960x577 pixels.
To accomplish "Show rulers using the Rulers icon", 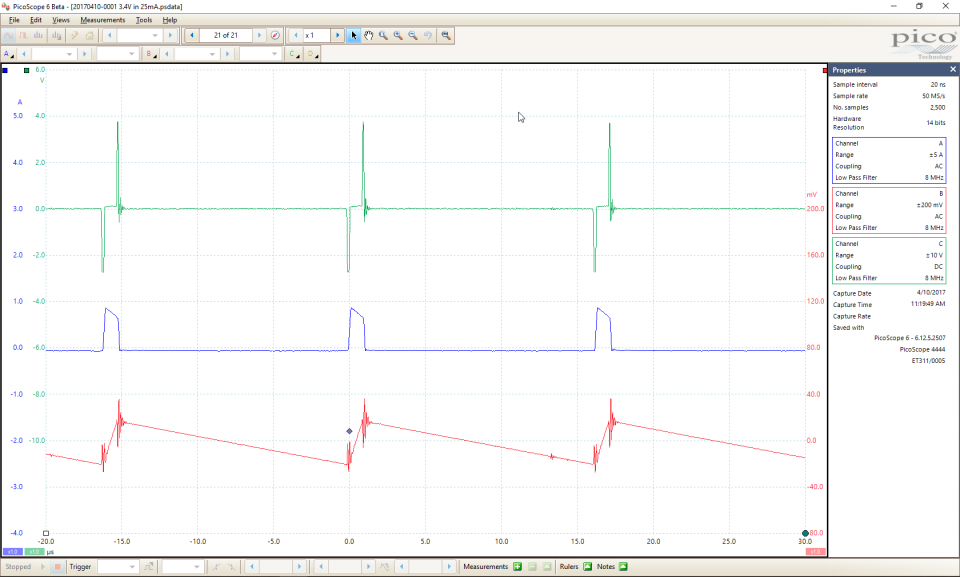I will [588, 567].
